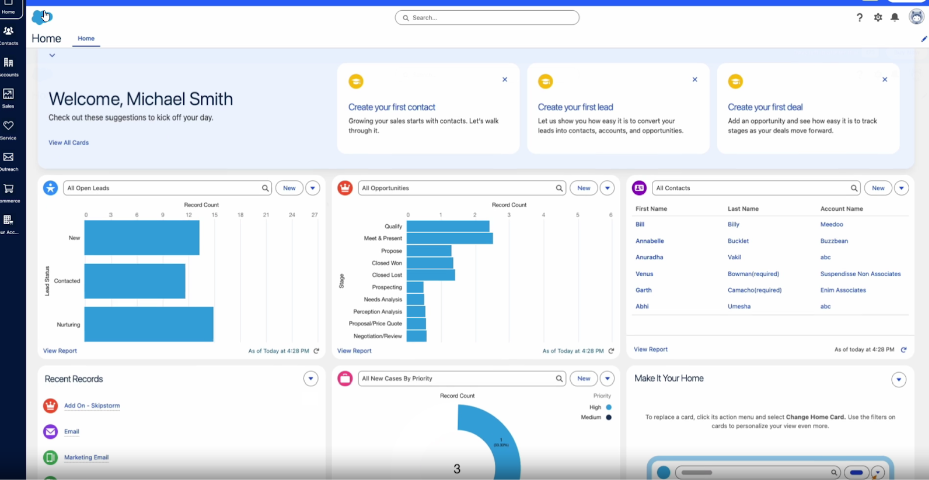Refresh the All Contacts list
929x480 pixels.
pos(904,350)
